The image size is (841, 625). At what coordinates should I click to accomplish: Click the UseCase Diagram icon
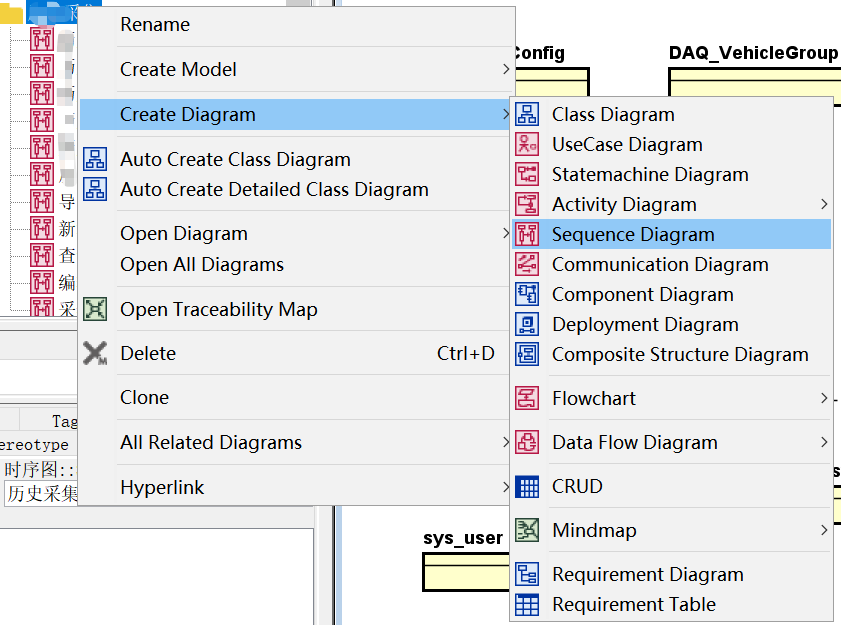coord(527,145)
